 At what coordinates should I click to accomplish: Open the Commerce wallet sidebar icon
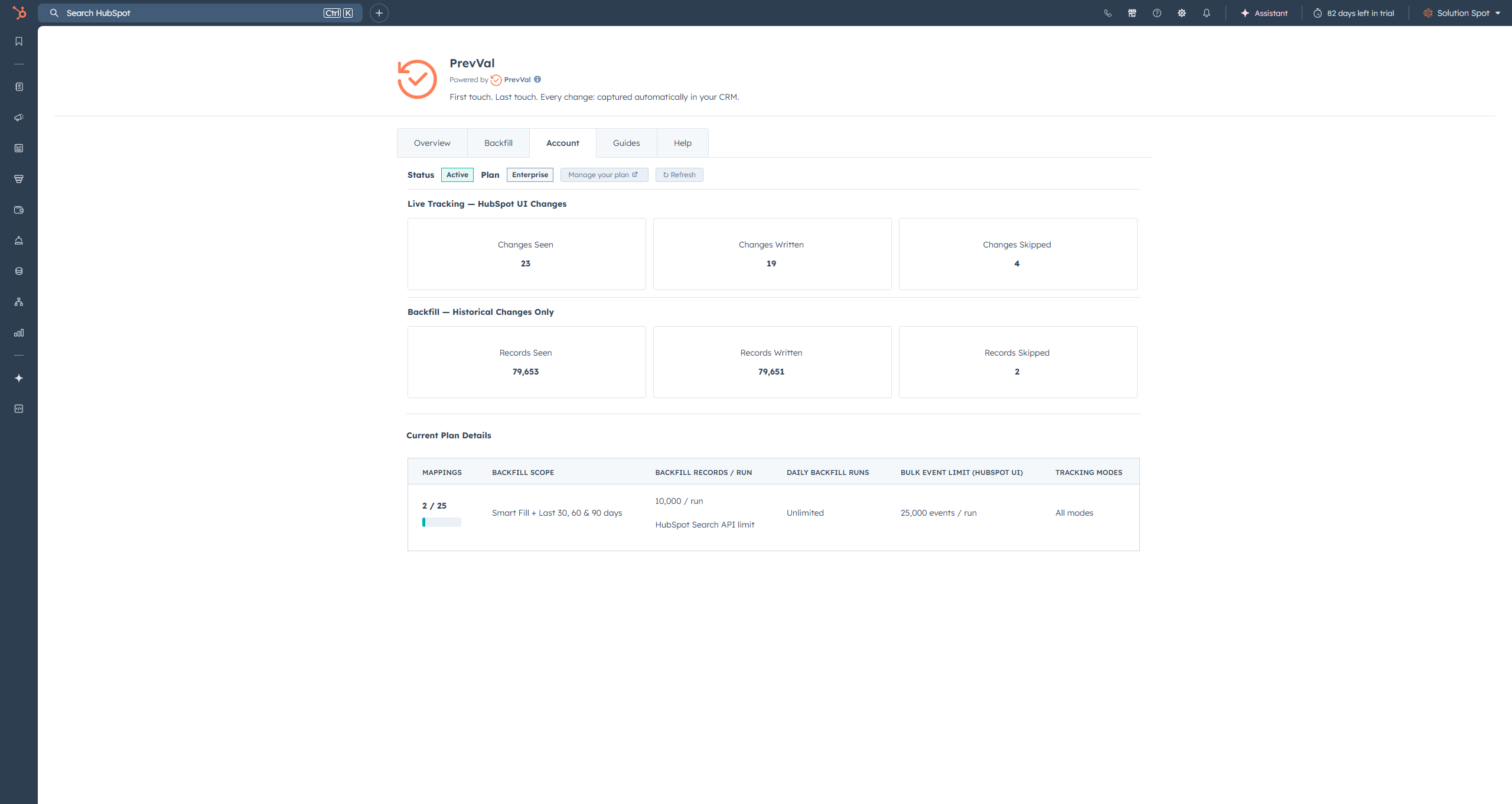click(19, 210)
